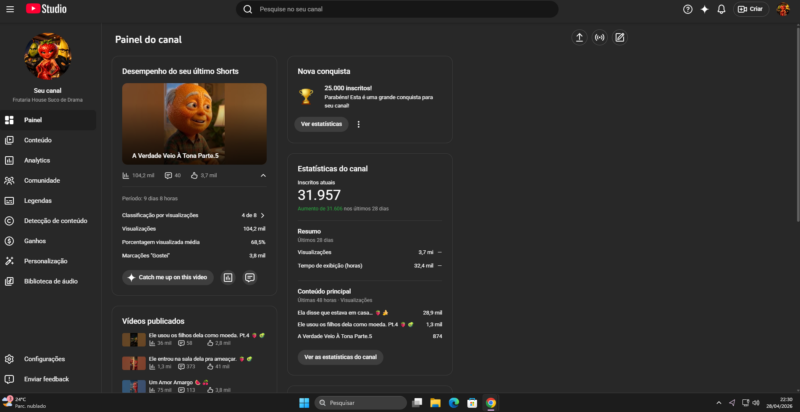This screenshot has height=412, width=800.
Task: Click the 58 comments icon on Ele usou os filhos
Action: coord(181,343)
